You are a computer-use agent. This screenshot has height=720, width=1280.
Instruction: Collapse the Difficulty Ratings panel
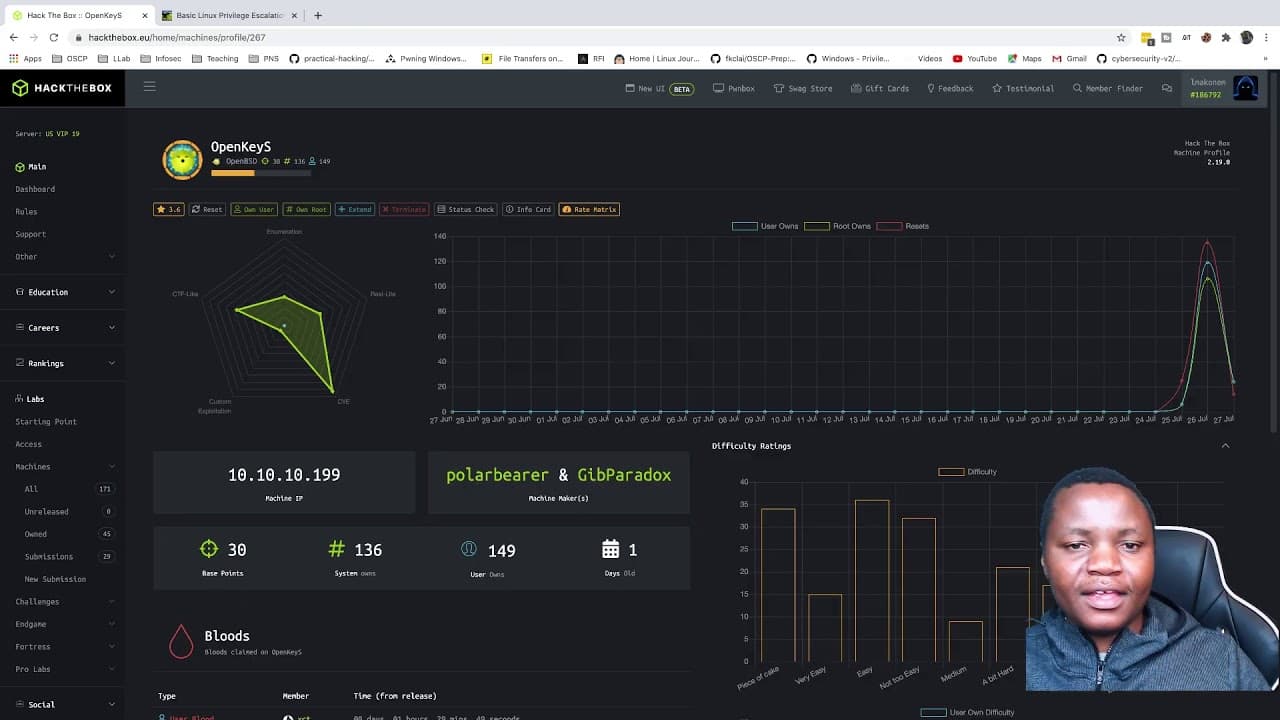1225,446
